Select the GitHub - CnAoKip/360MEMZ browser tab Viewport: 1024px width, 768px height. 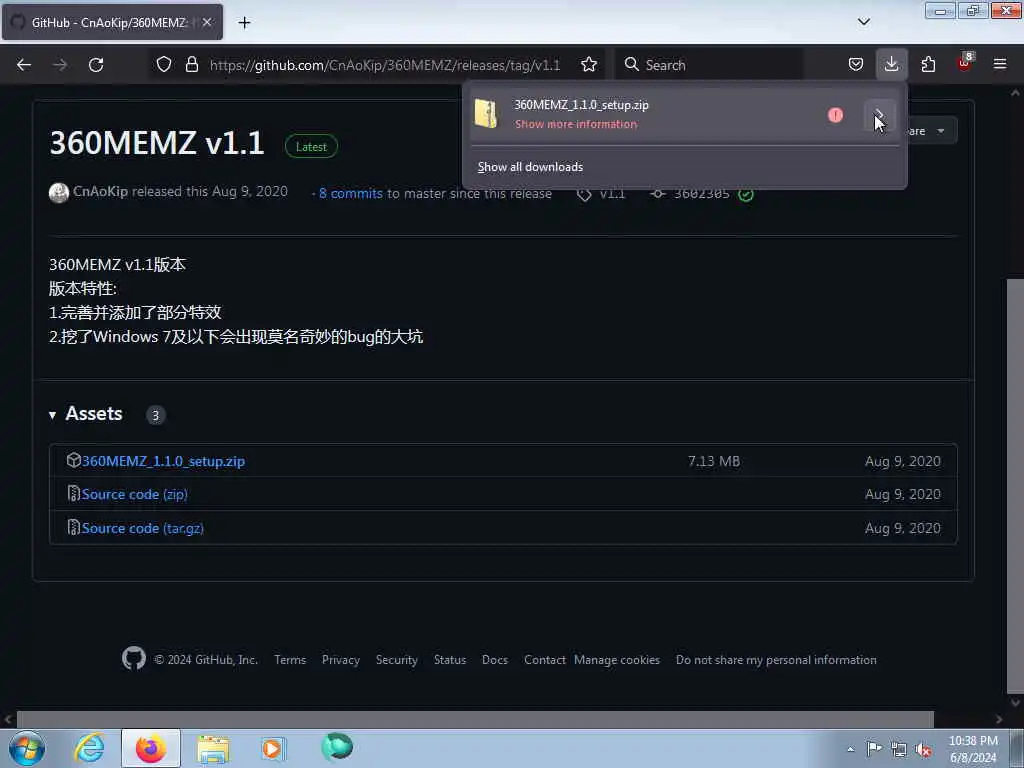[112, 23]
